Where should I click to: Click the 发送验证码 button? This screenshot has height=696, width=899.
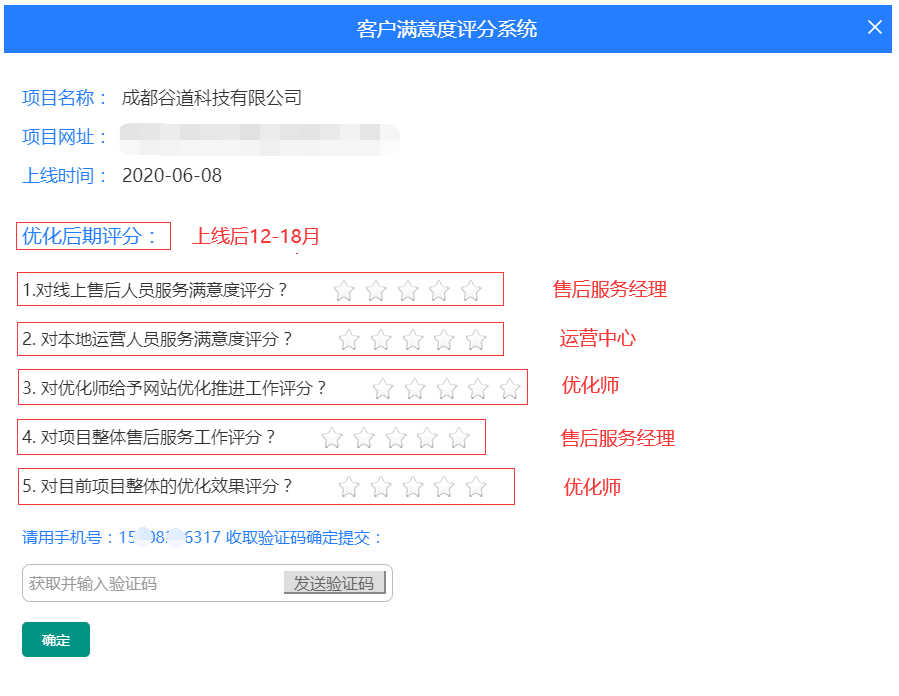(x=334, y=584)
